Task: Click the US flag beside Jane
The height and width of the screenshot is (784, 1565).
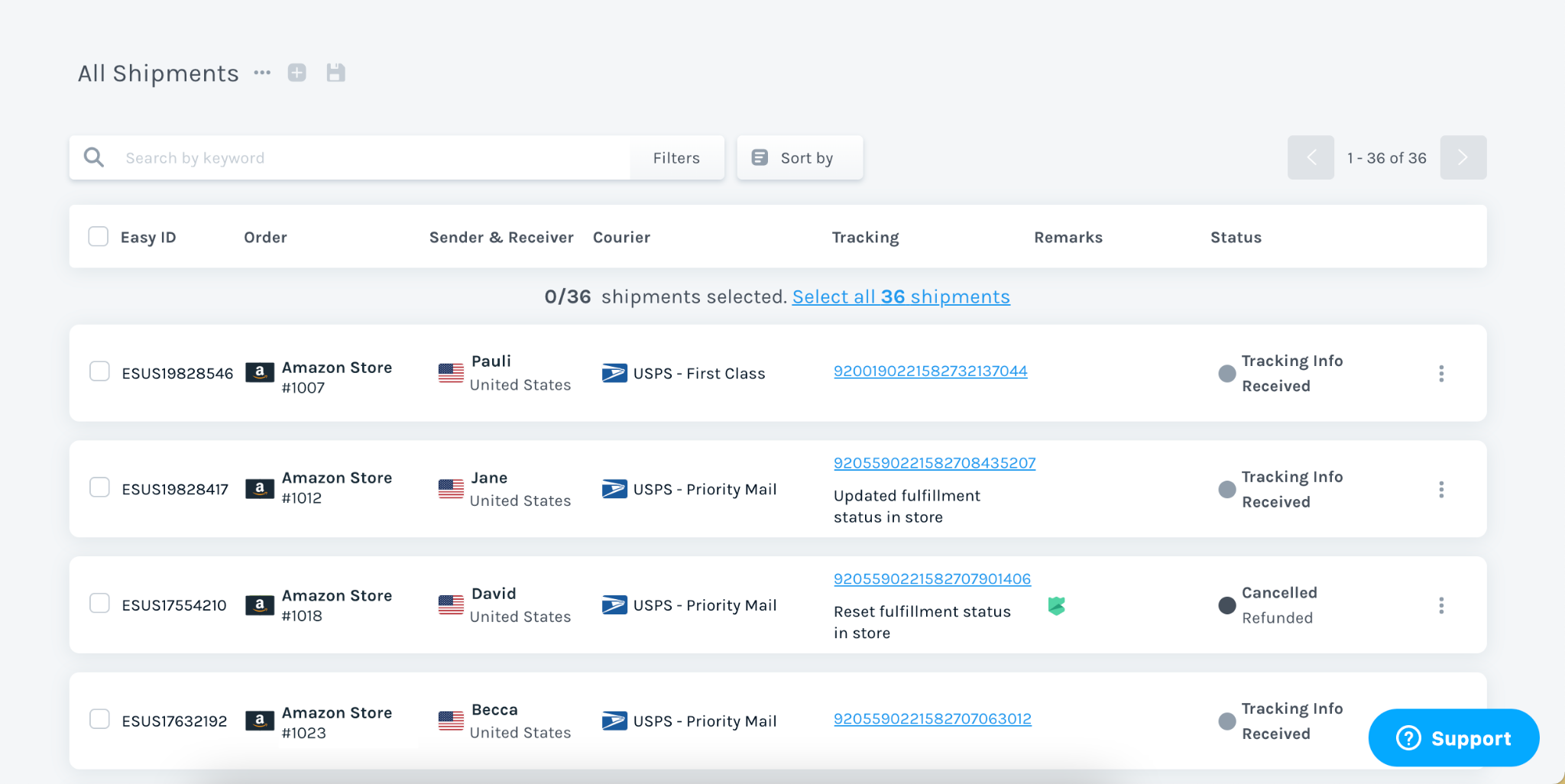Action: coord(451,489)
